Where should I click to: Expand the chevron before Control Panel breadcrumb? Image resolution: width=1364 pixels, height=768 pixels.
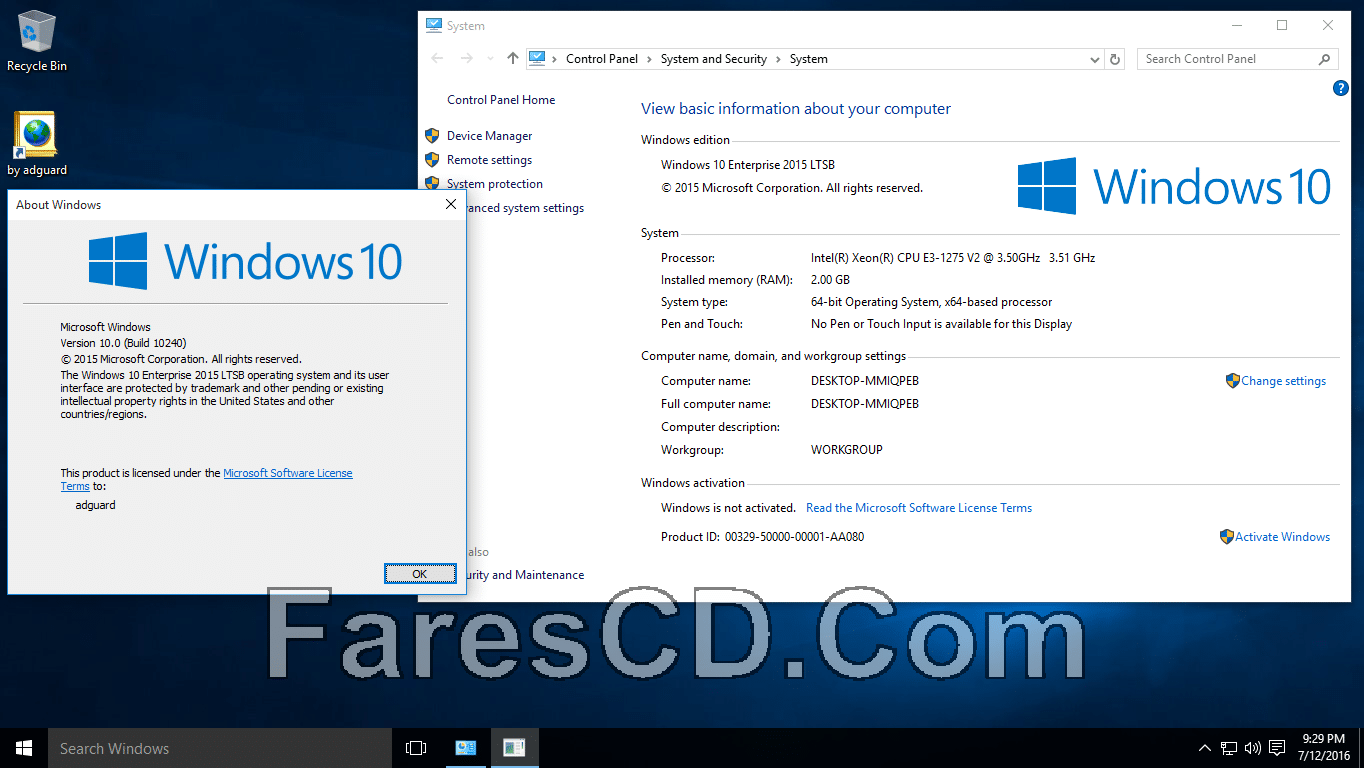tap(555, 59)
